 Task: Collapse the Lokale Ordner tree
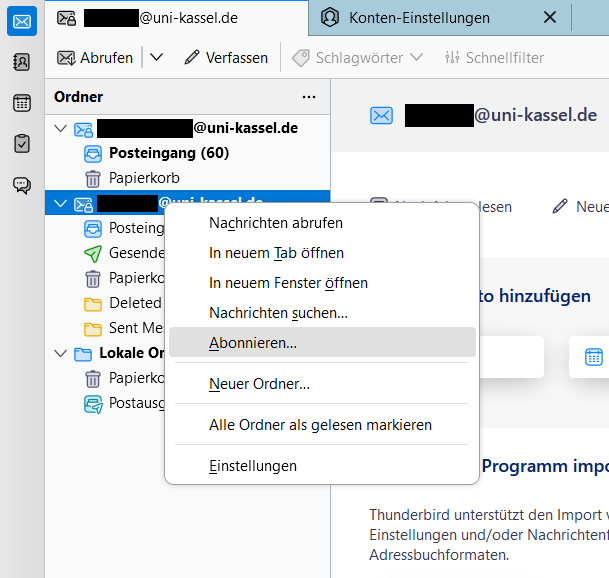tap(61, 353)
